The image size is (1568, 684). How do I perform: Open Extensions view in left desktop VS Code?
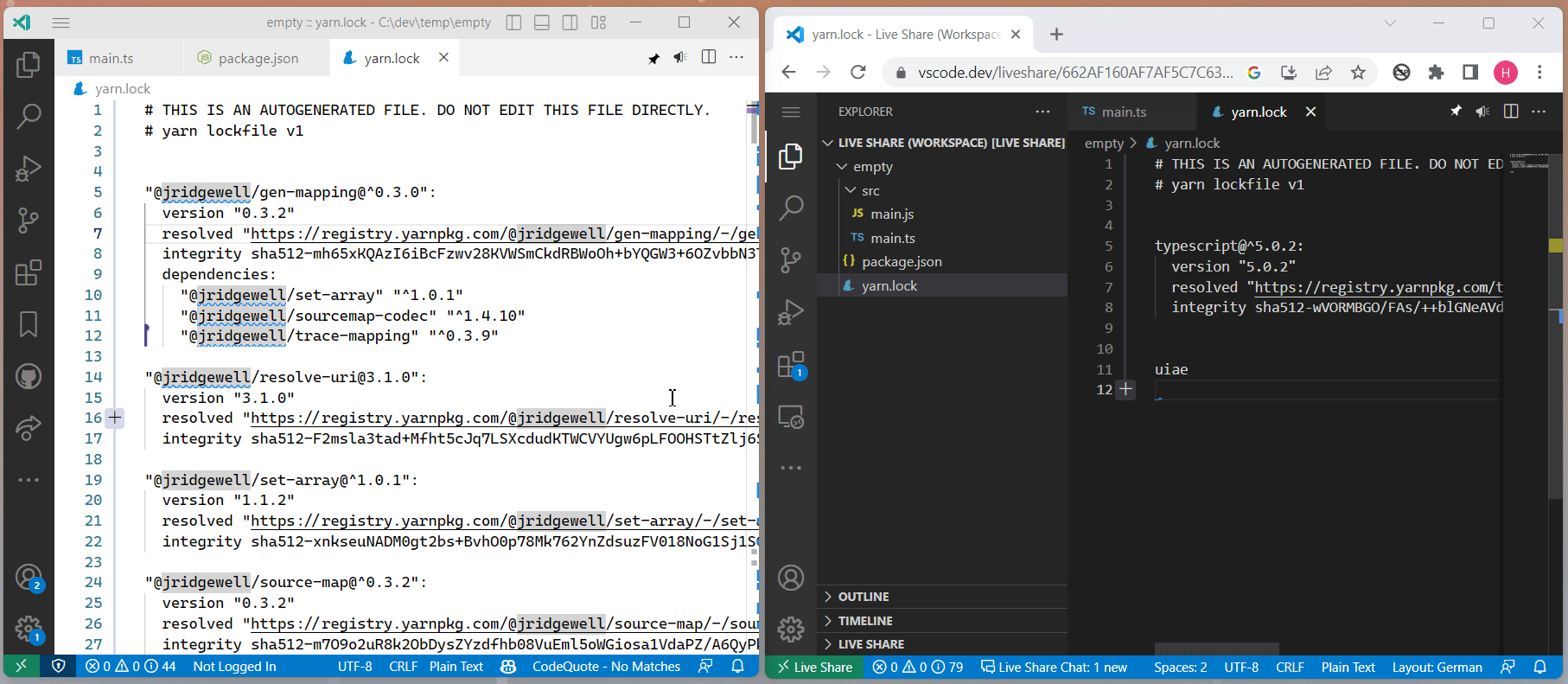29,272
